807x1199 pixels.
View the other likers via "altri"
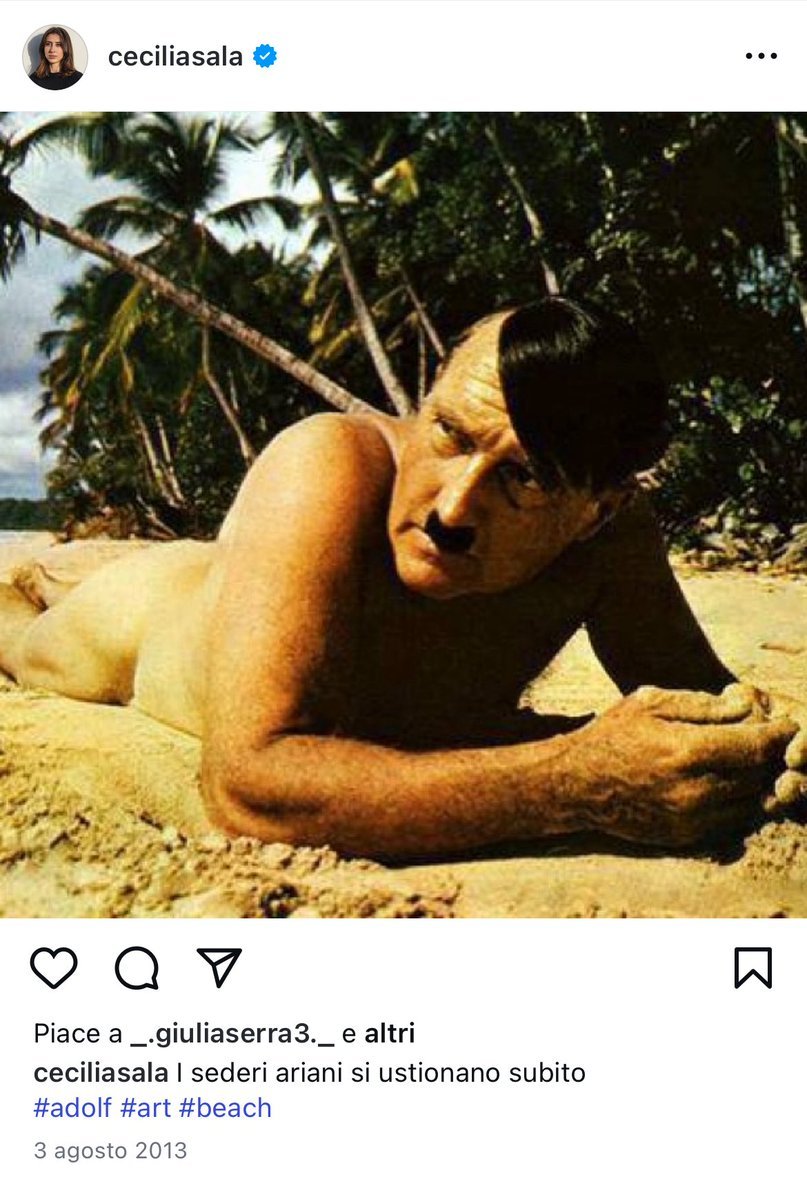pos(389,1034)
